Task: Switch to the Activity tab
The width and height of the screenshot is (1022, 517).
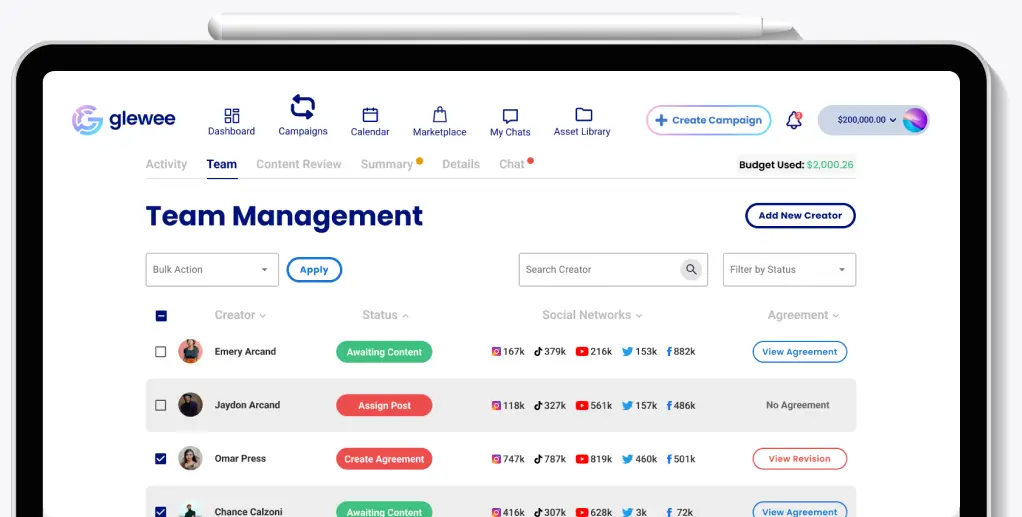Action: [166, 164]
